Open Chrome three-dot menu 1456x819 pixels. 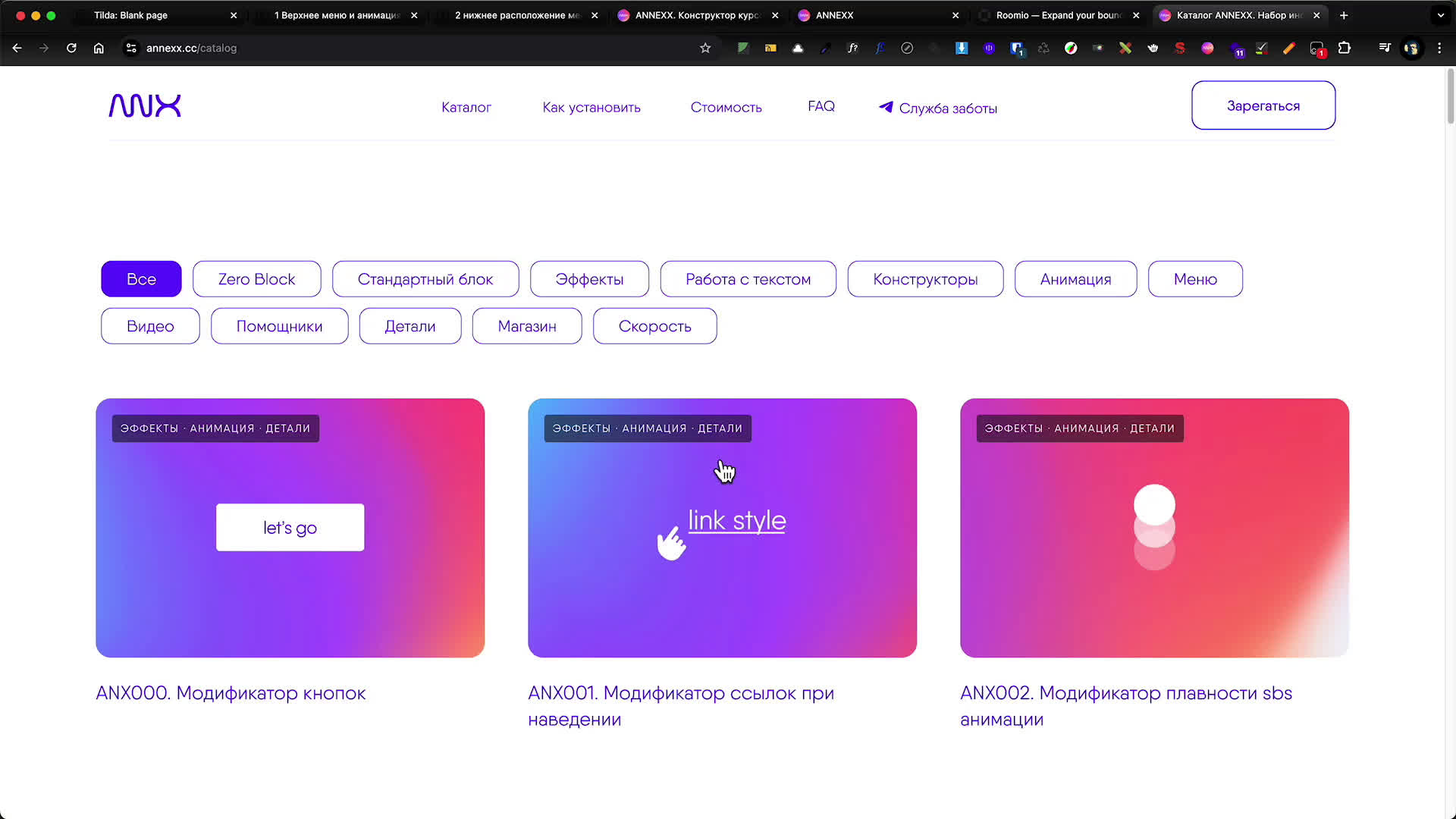pos(1439,48)
